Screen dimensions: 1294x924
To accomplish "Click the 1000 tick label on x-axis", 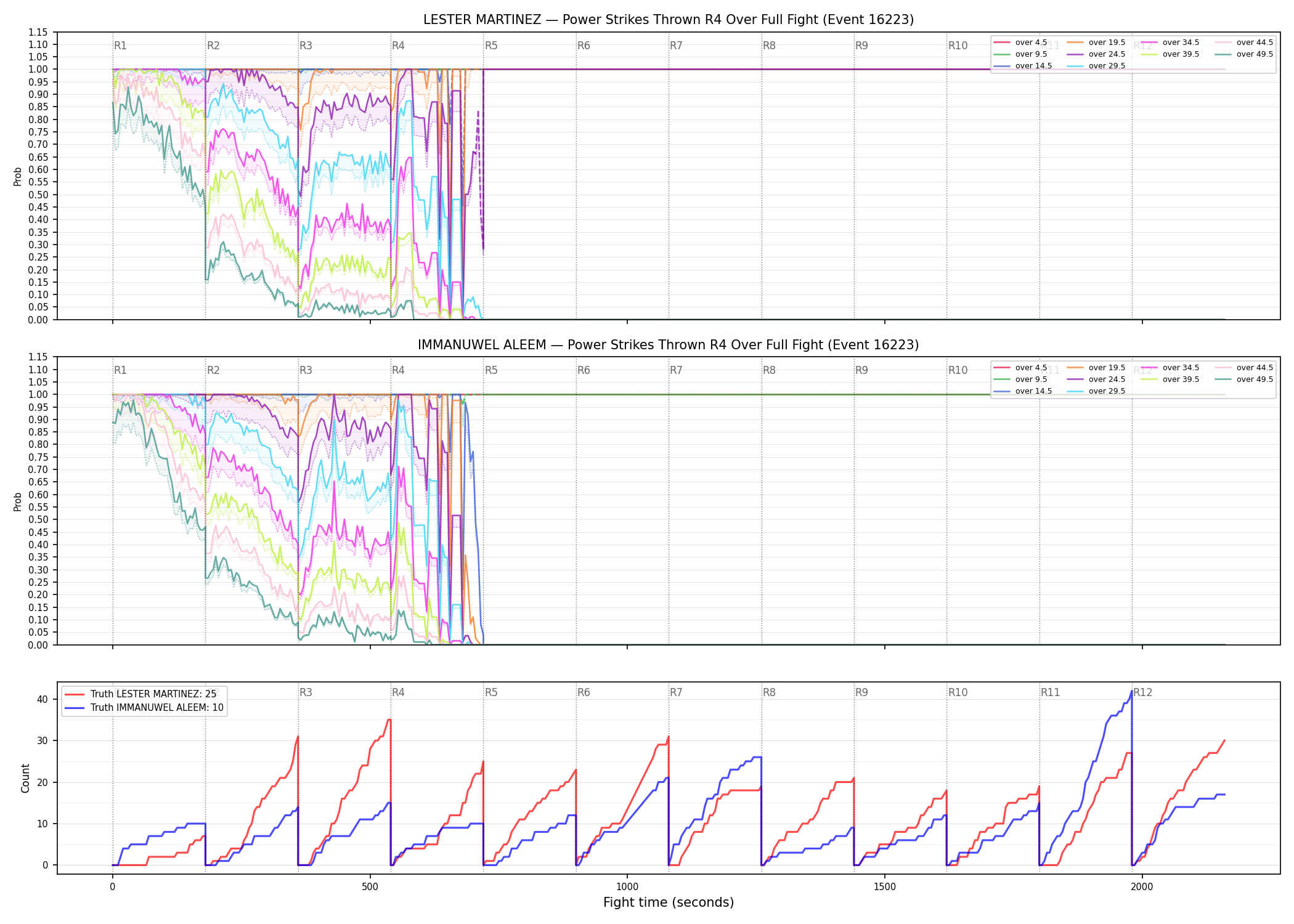I will (x=627, y=886).
